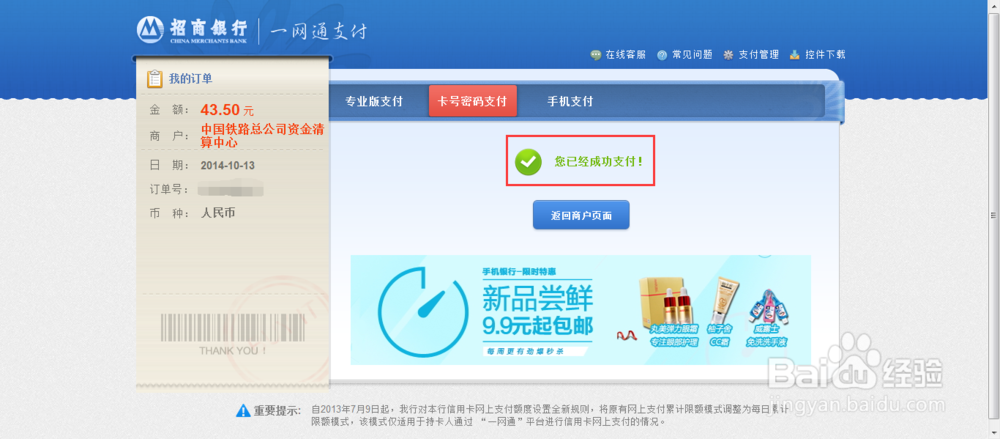Switch to 专业版支付 tab
1000x439 pixels.
click(374, 101)
